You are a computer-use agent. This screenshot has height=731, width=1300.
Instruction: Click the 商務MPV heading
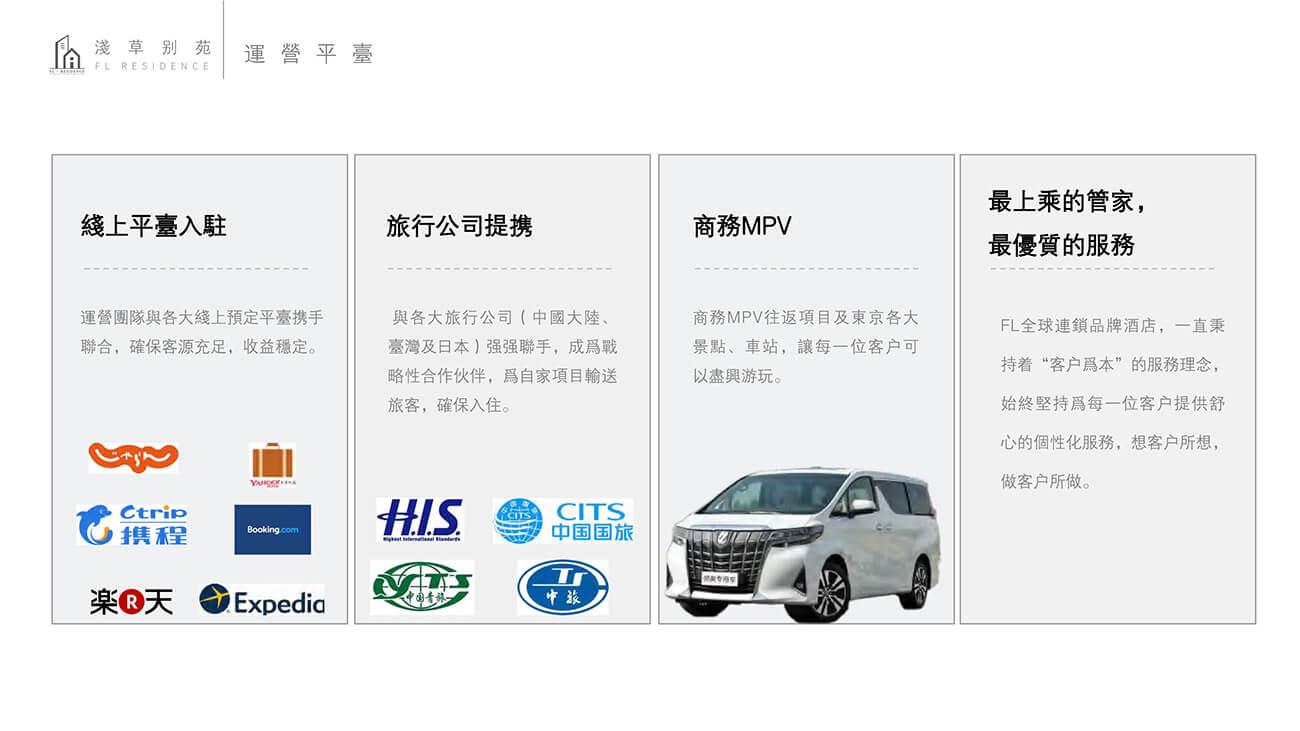(742, 227)
